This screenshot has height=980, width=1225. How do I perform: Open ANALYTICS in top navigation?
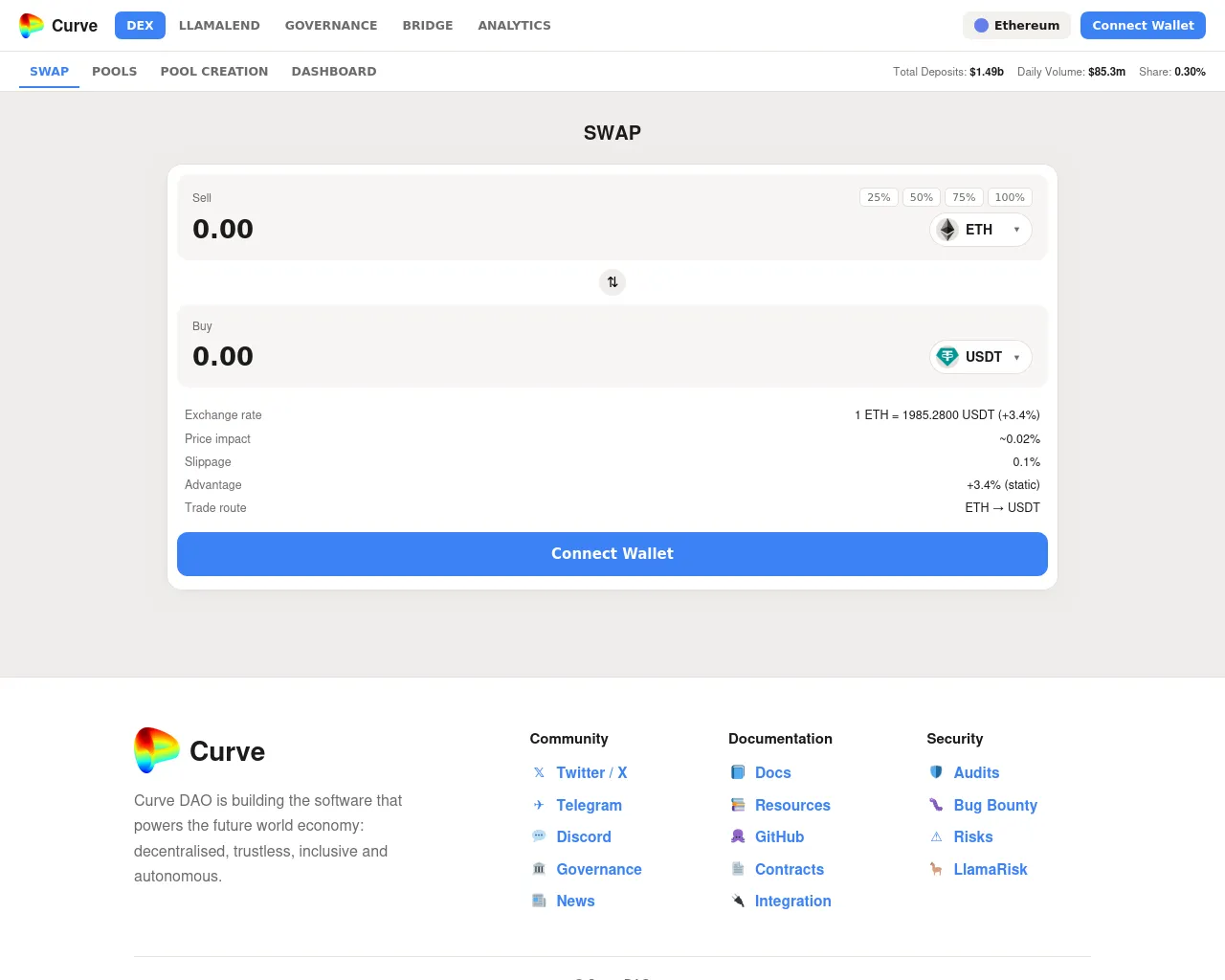[x=515, y=26]
